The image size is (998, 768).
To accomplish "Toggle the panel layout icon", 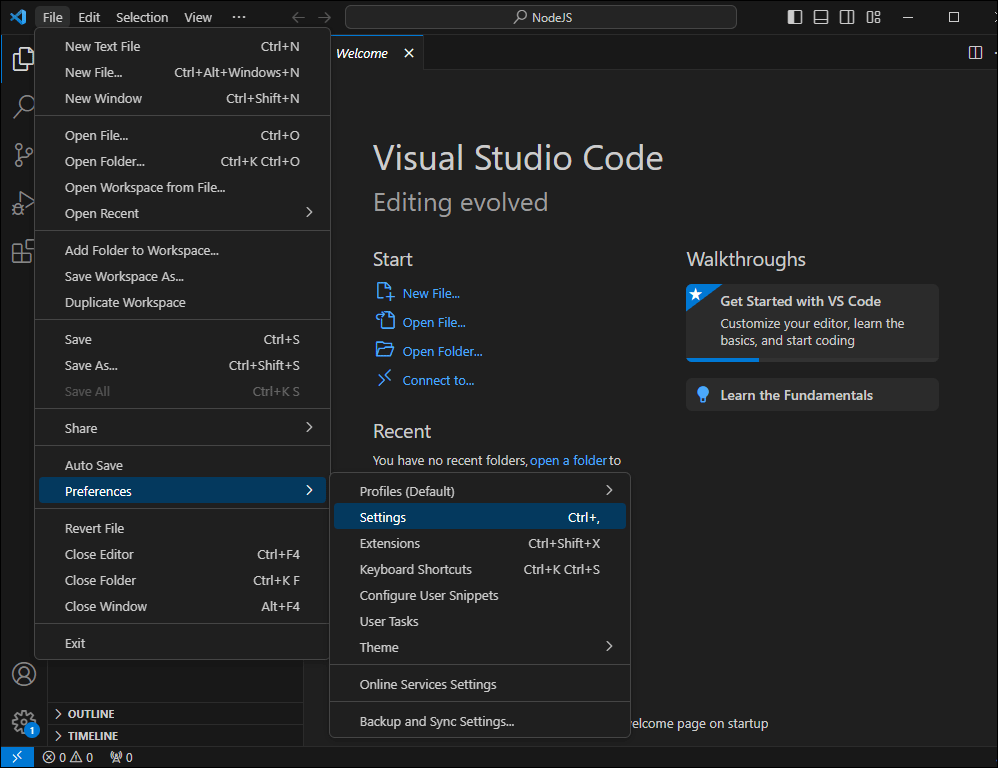I will 821,17.
